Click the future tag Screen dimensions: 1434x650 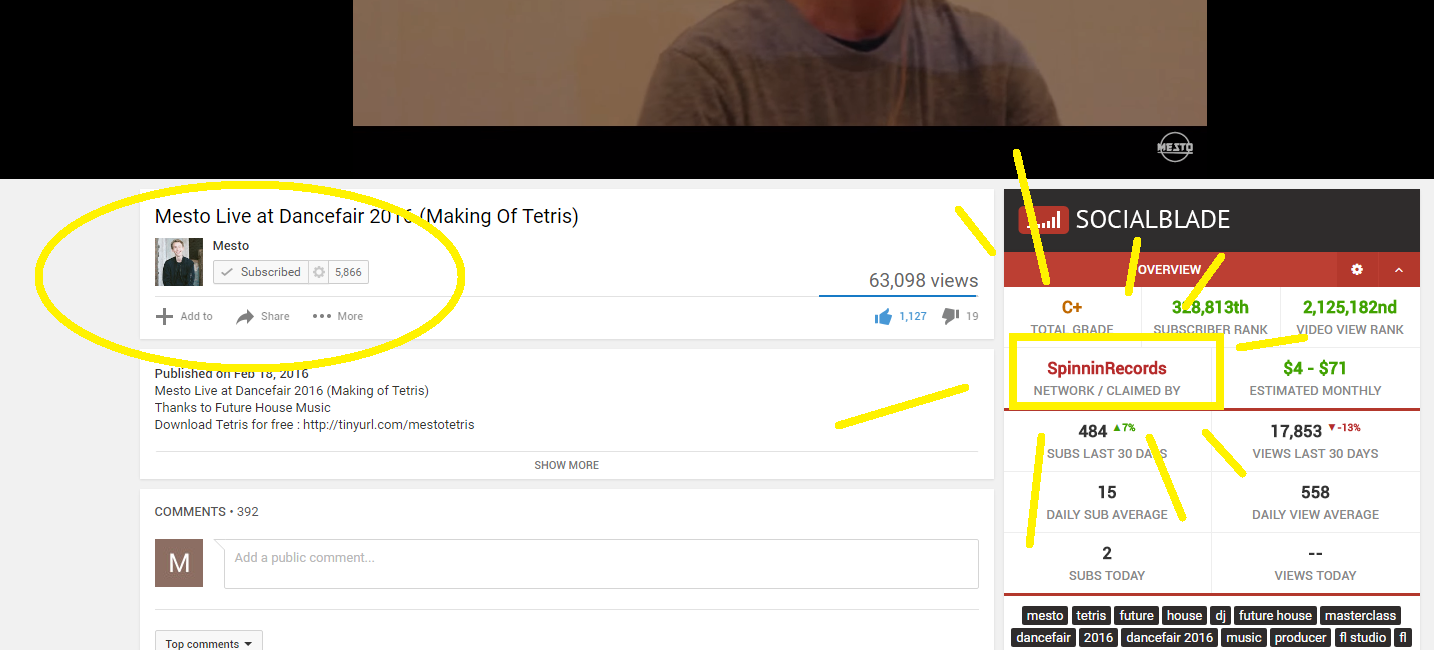(1137, 616)
